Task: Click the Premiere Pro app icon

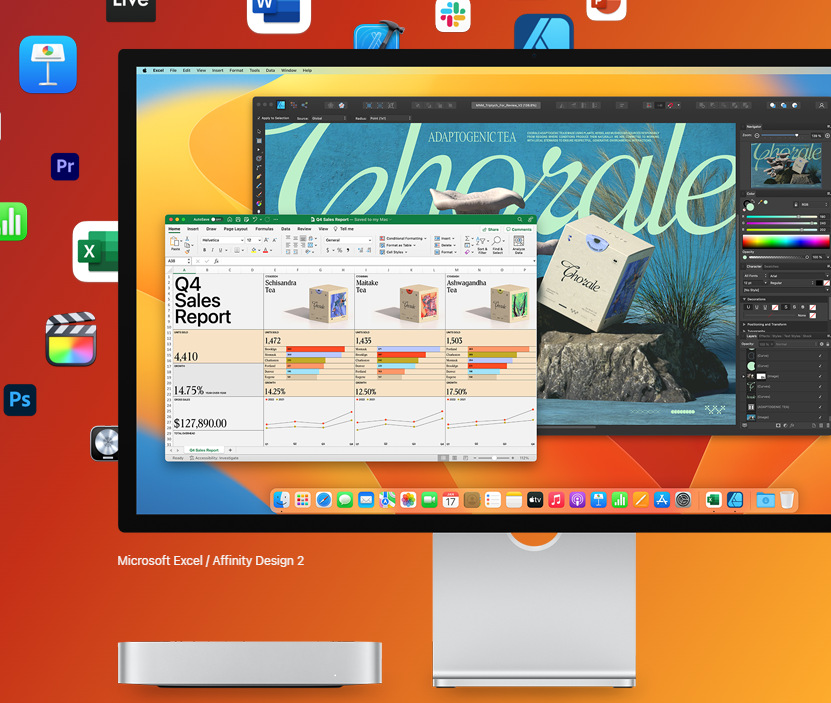Action: pos(65,166)
